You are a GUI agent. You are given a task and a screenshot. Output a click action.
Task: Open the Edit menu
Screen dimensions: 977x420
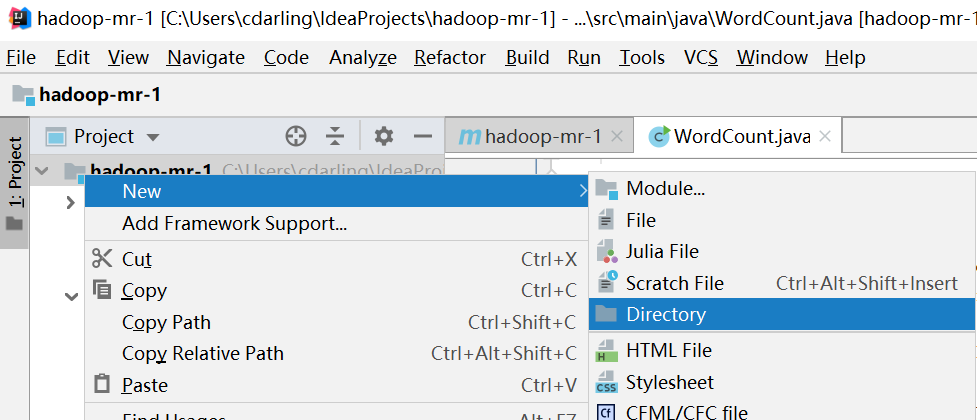point(73,57)
